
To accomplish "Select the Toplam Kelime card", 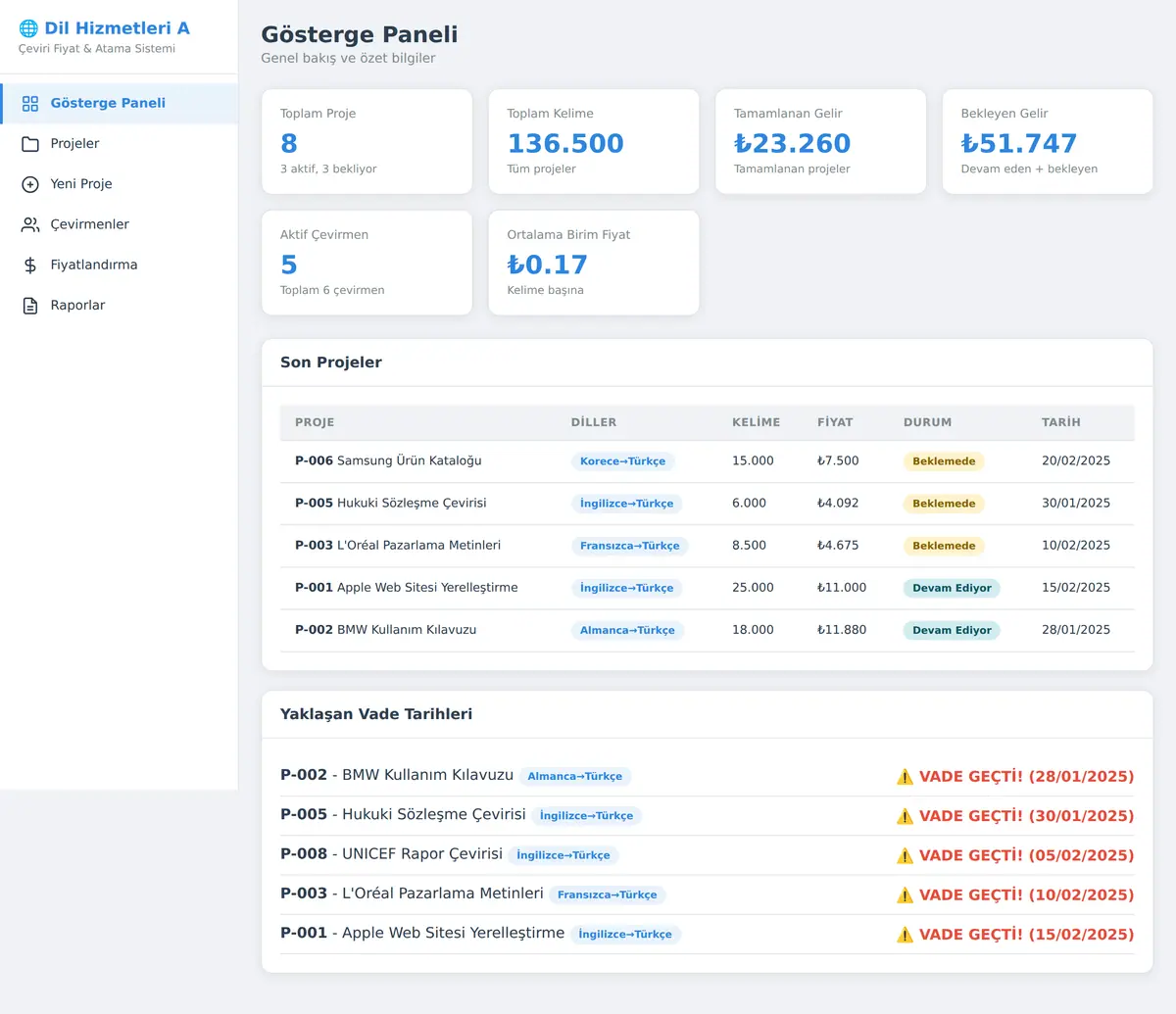I will point(594,142).
